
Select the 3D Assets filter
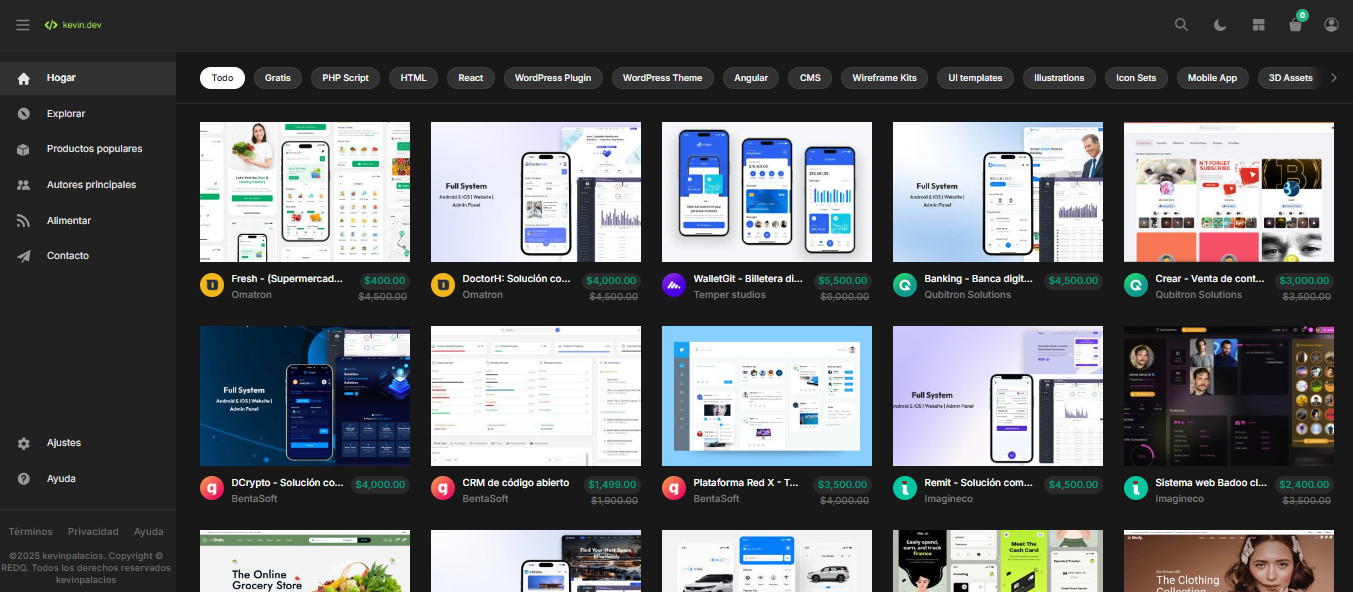pyautogui.click(x=1290, y=78)
